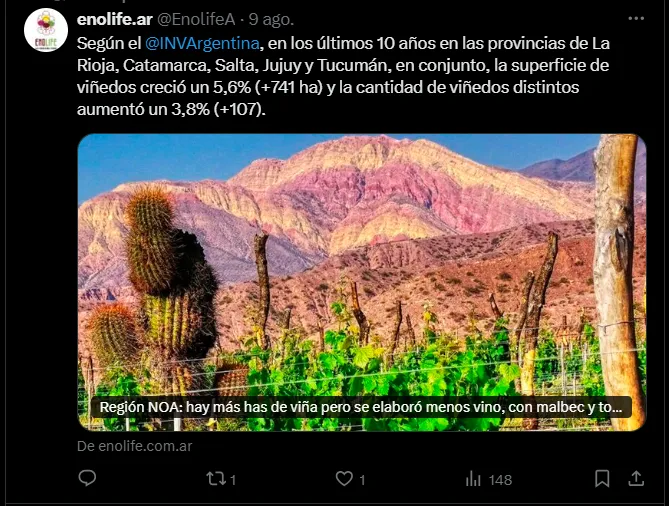The width and height of the screenshot is (669, 506).
Task: Open the @INVArgentina mention
Action: (202, 44)
